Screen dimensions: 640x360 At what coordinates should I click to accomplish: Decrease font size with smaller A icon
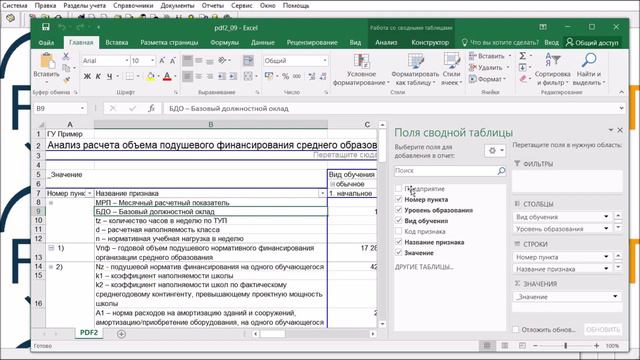pyautogui.click(x=173, y=61)
